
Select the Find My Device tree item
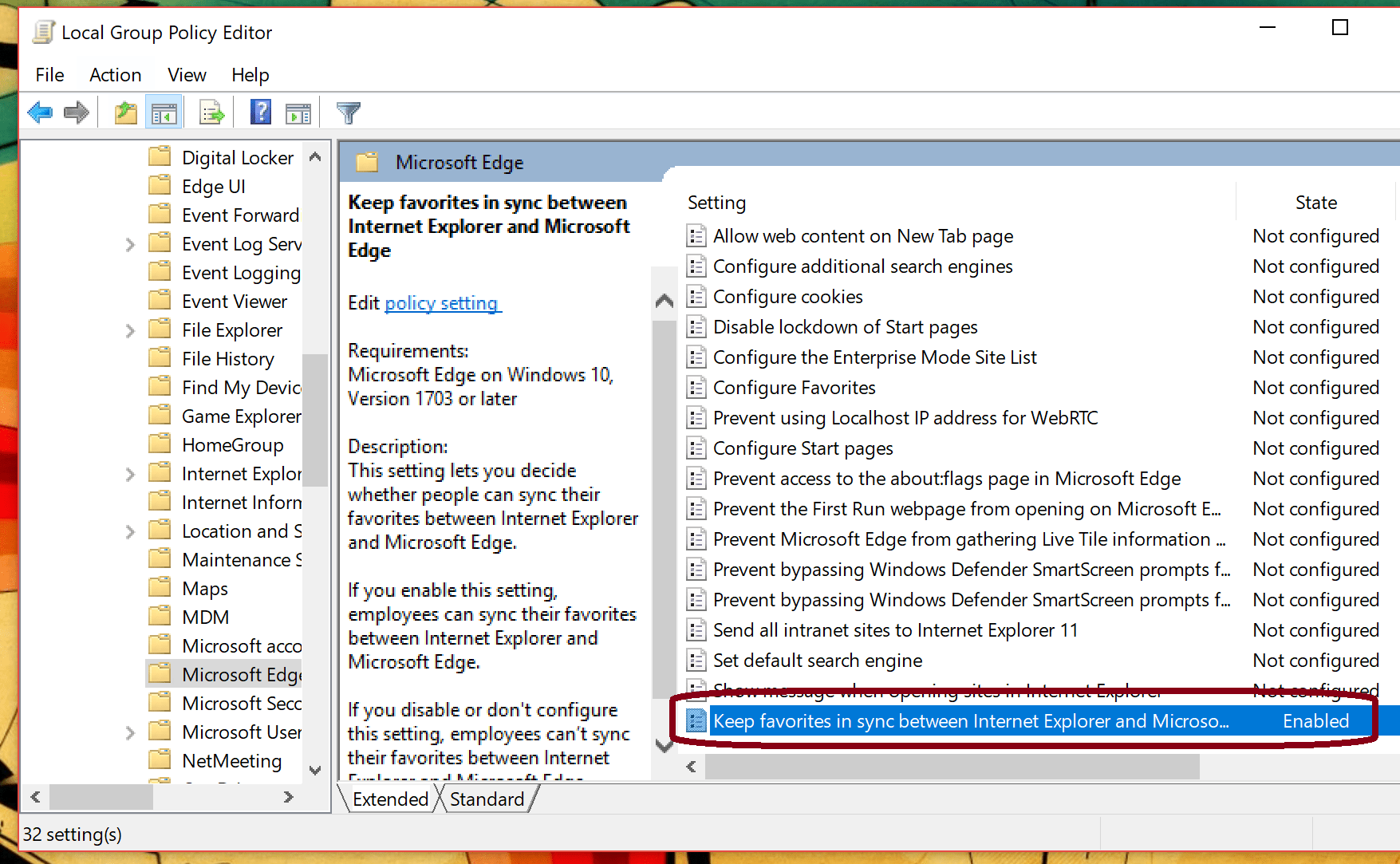point(242,388)
